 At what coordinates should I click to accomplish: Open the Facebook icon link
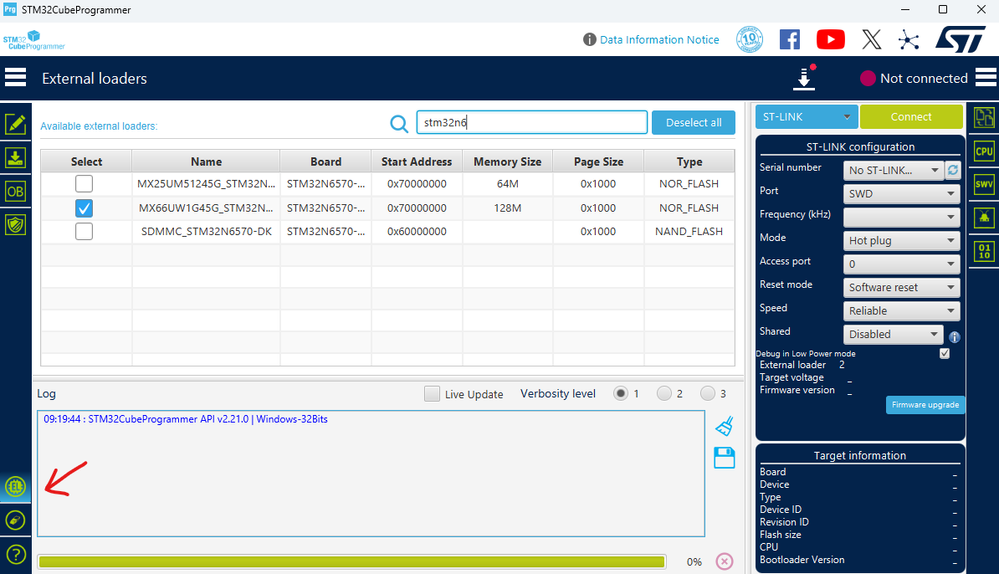coord(789,39)
